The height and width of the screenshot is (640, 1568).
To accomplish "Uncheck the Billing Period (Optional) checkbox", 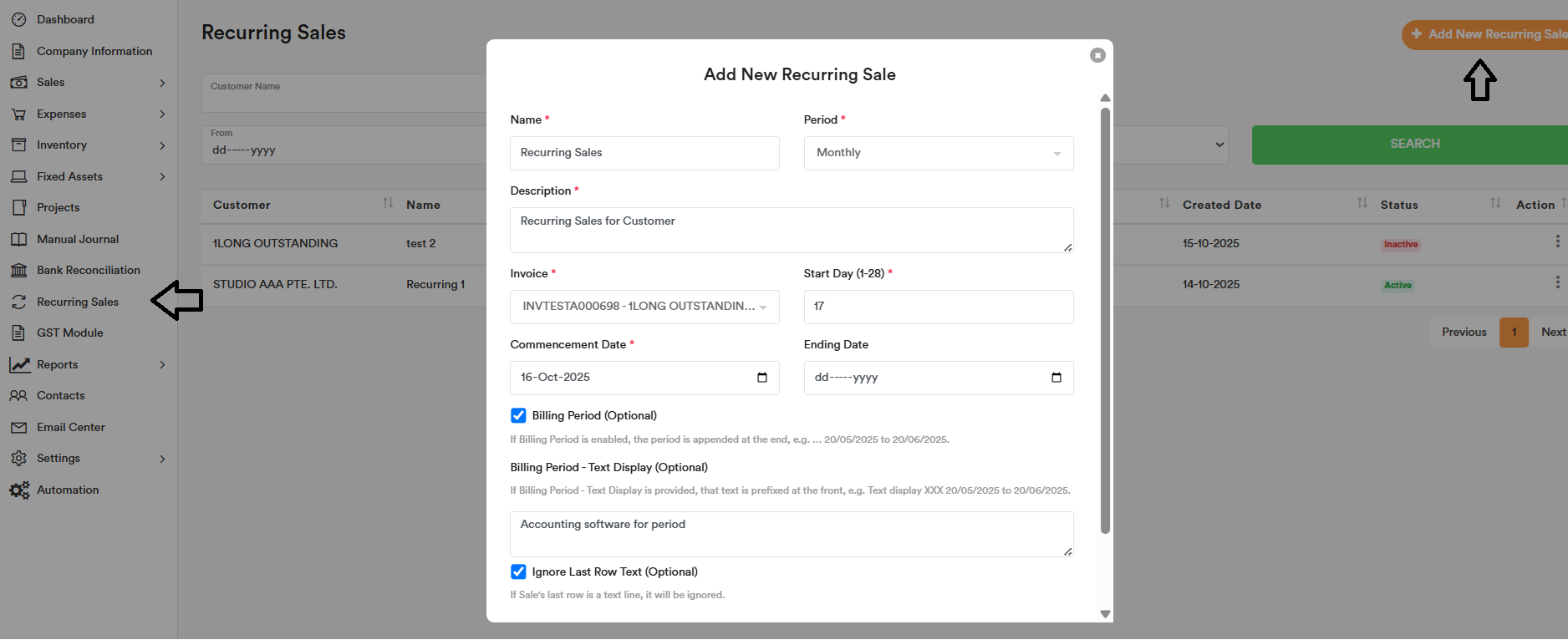I will pyautogui.click(x=518, y=416).
